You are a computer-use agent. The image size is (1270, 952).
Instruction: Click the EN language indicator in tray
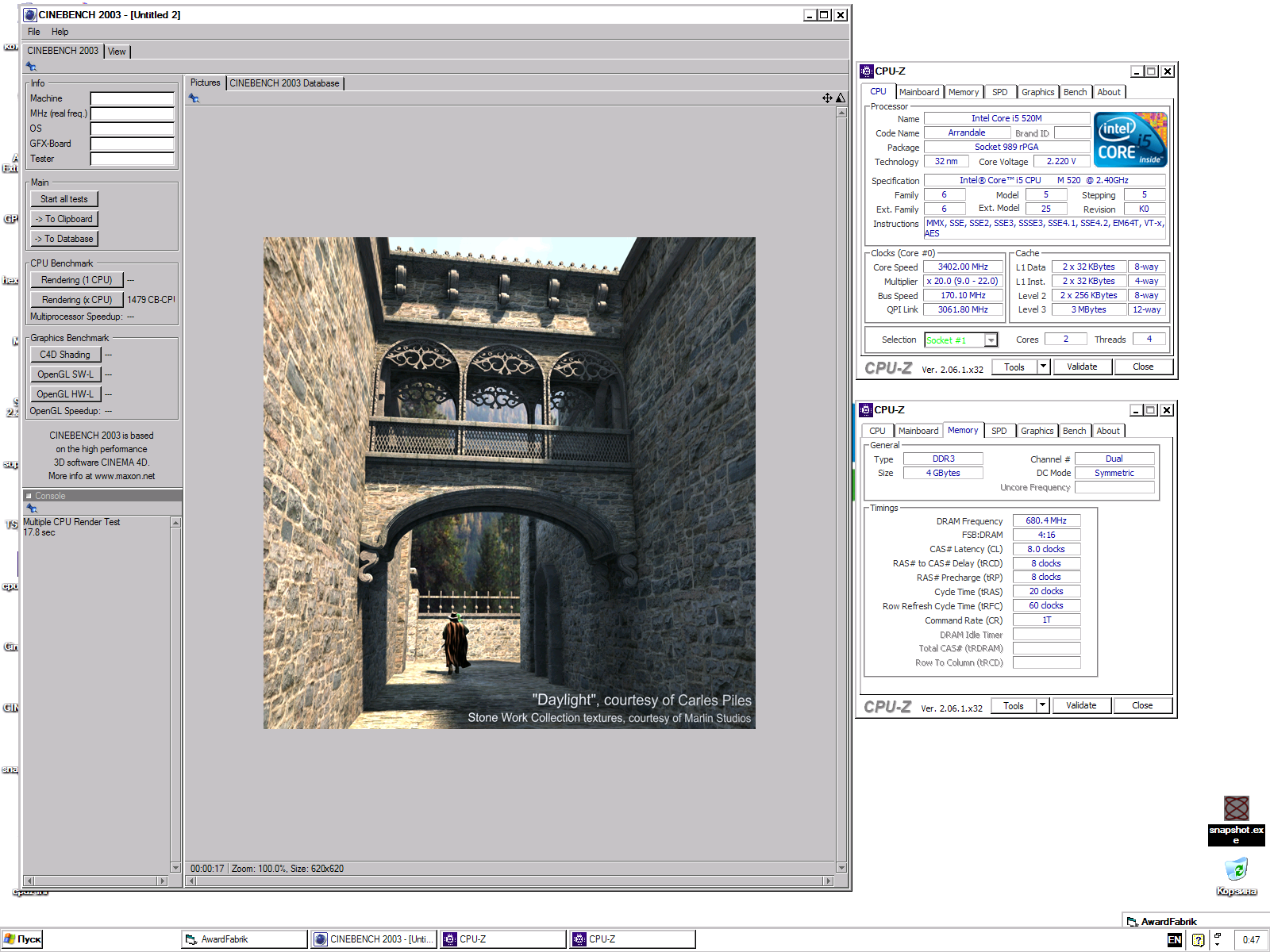point(1175,939)
